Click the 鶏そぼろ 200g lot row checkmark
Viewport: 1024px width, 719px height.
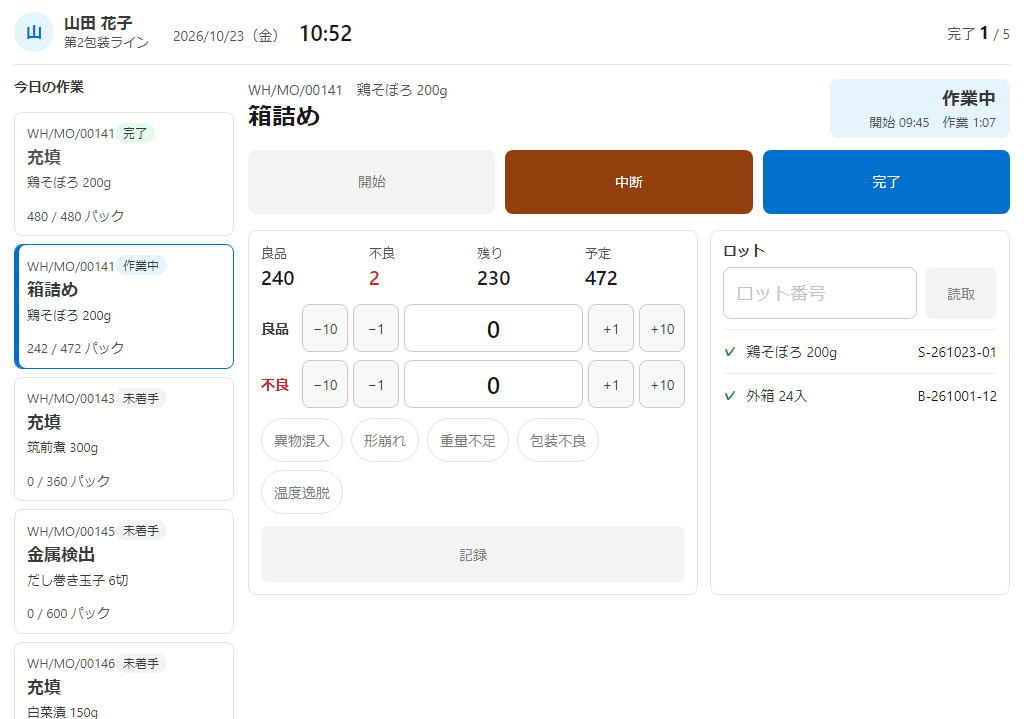tap(730, 352)
